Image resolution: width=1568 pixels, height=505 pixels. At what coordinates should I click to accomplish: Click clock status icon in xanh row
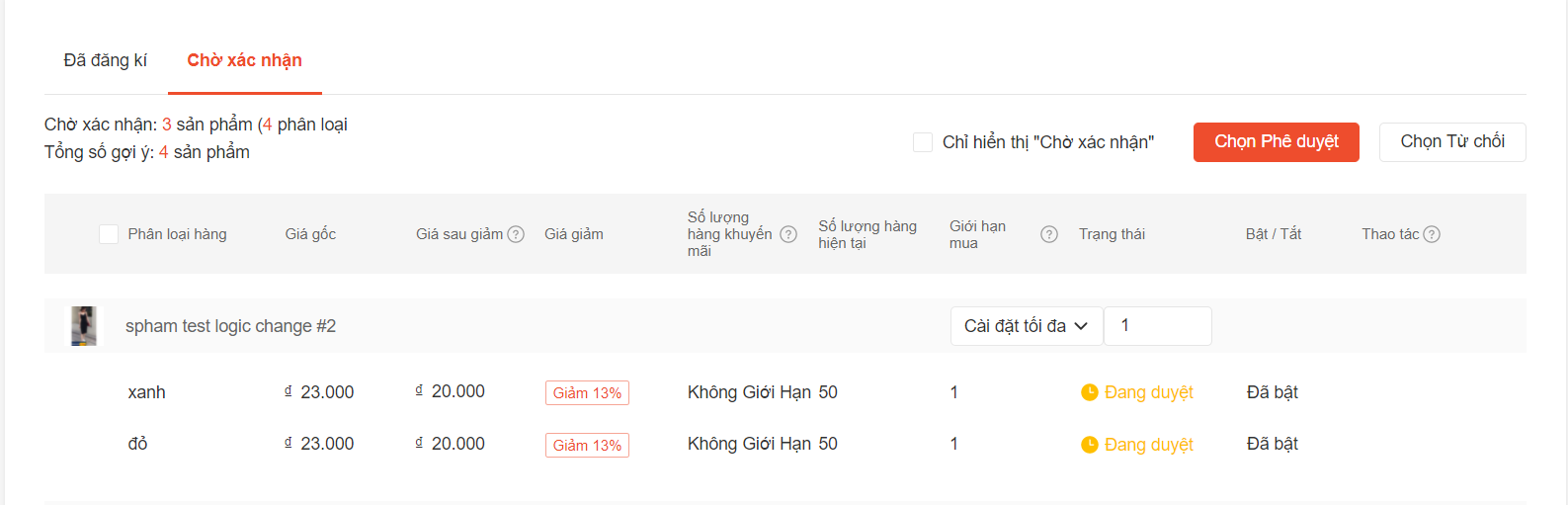click(1090, 392)
